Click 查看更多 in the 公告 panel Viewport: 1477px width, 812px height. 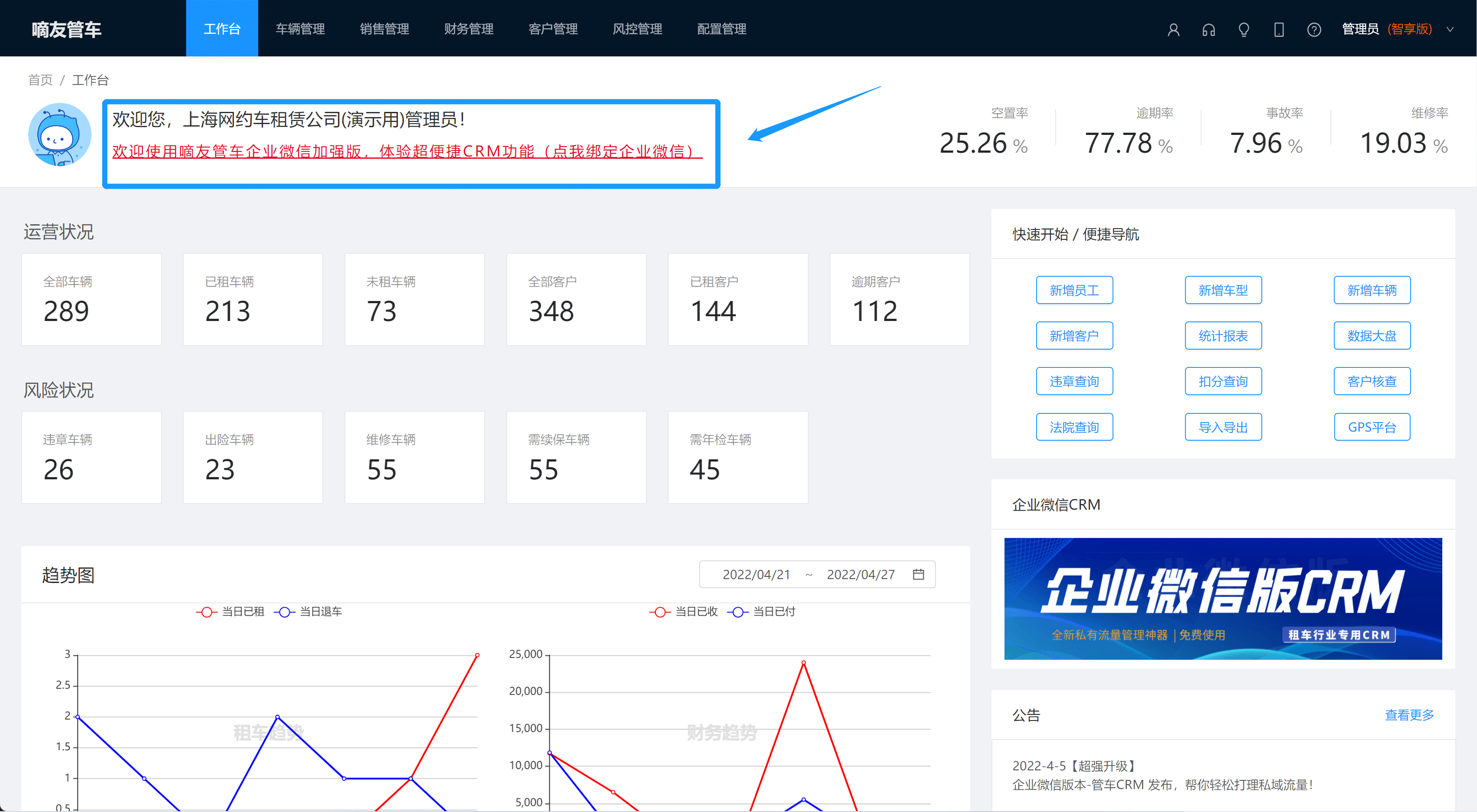pos(1409,714)
